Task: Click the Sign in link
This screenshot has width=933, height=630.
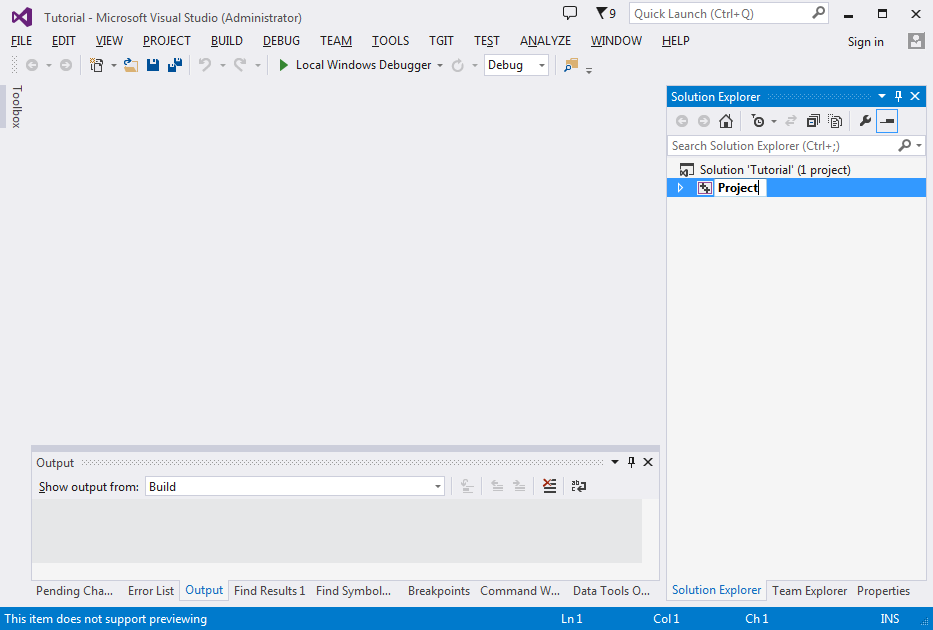Action: [x=866, y=42]
